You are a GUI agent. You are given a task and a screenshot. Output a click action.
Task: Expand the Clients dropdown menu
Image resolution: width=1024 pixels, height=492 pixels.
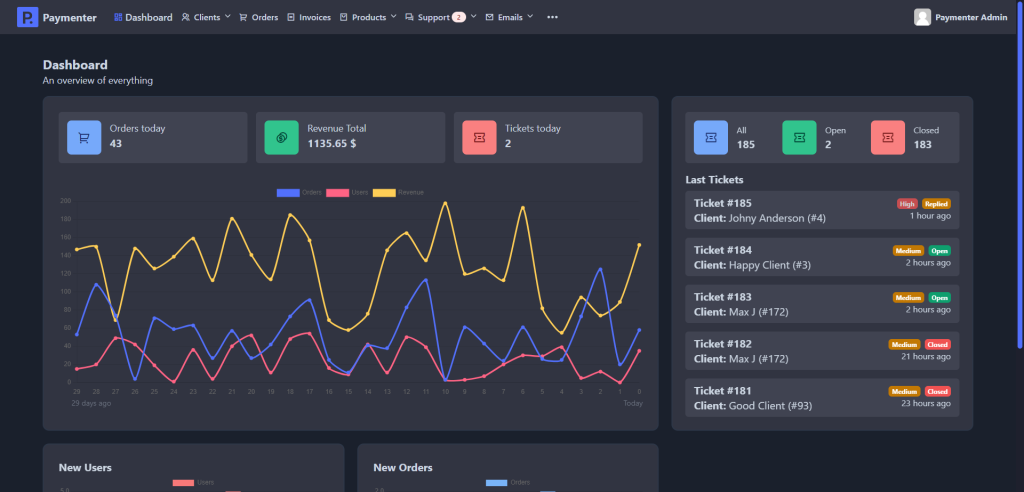(x=206, y=17)
